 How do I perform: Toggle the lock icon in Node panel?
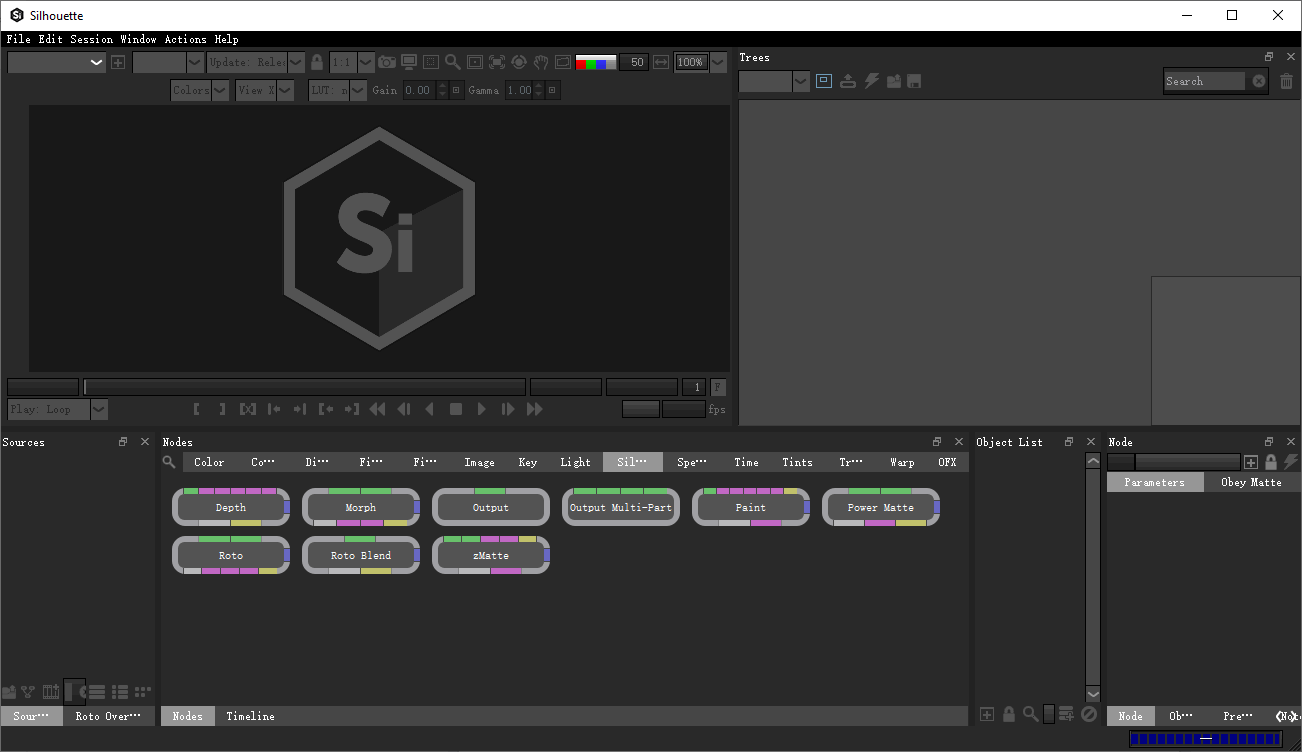[1271, 462]
